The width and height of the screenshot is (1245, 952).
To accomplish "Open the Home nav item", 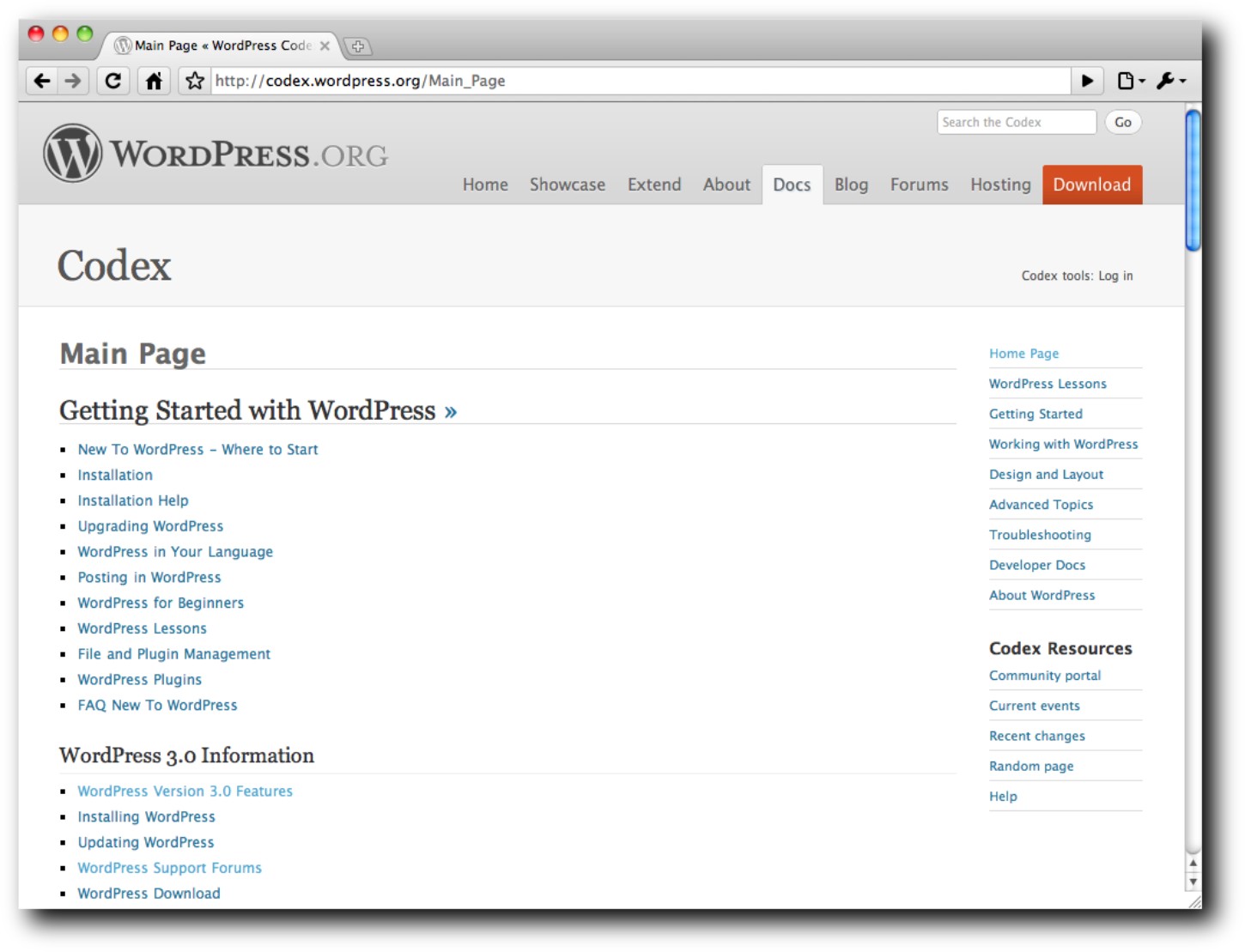I will point(485,185).
